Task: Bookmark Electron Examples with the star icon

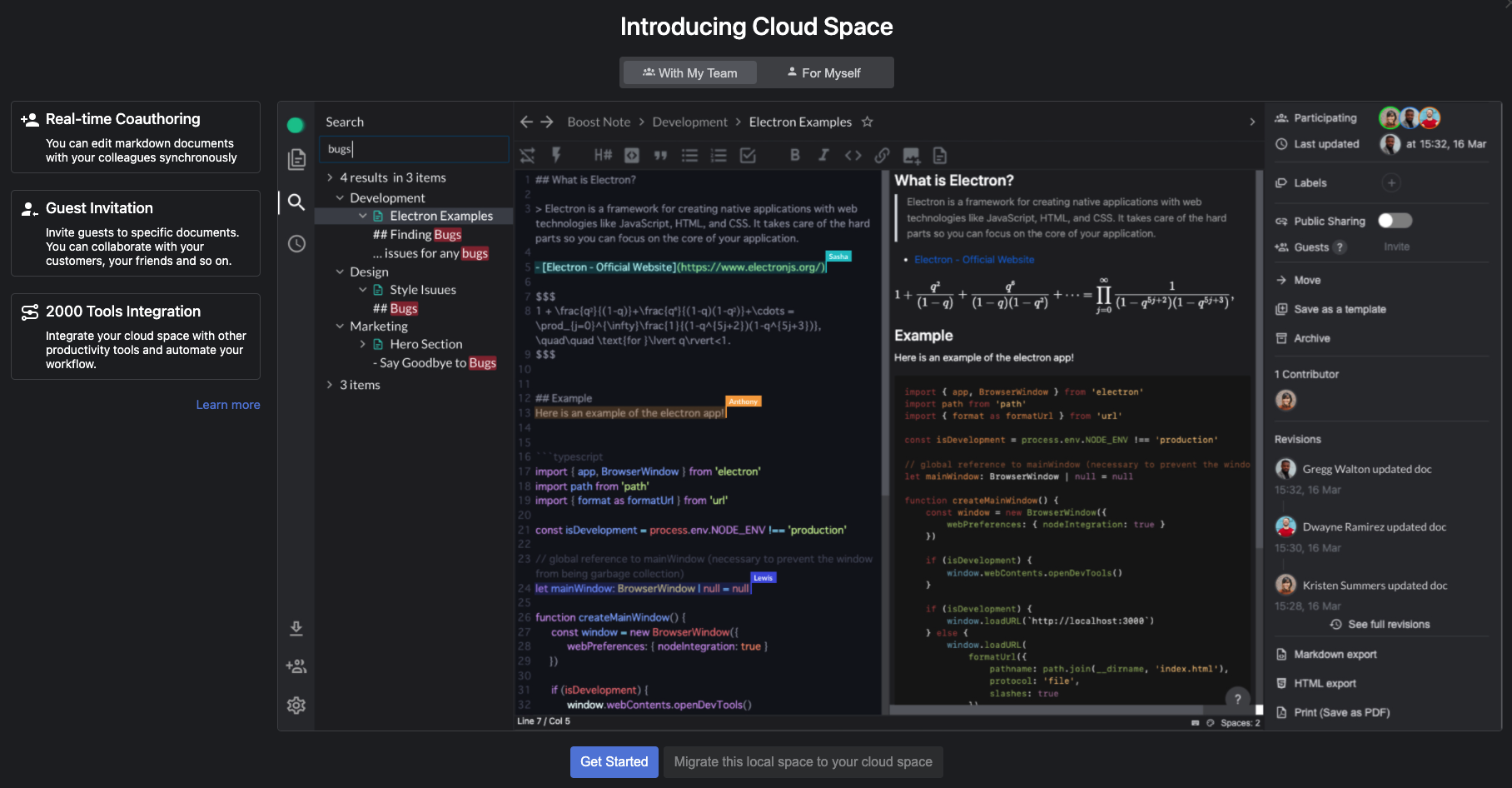Action: (867, 122)
